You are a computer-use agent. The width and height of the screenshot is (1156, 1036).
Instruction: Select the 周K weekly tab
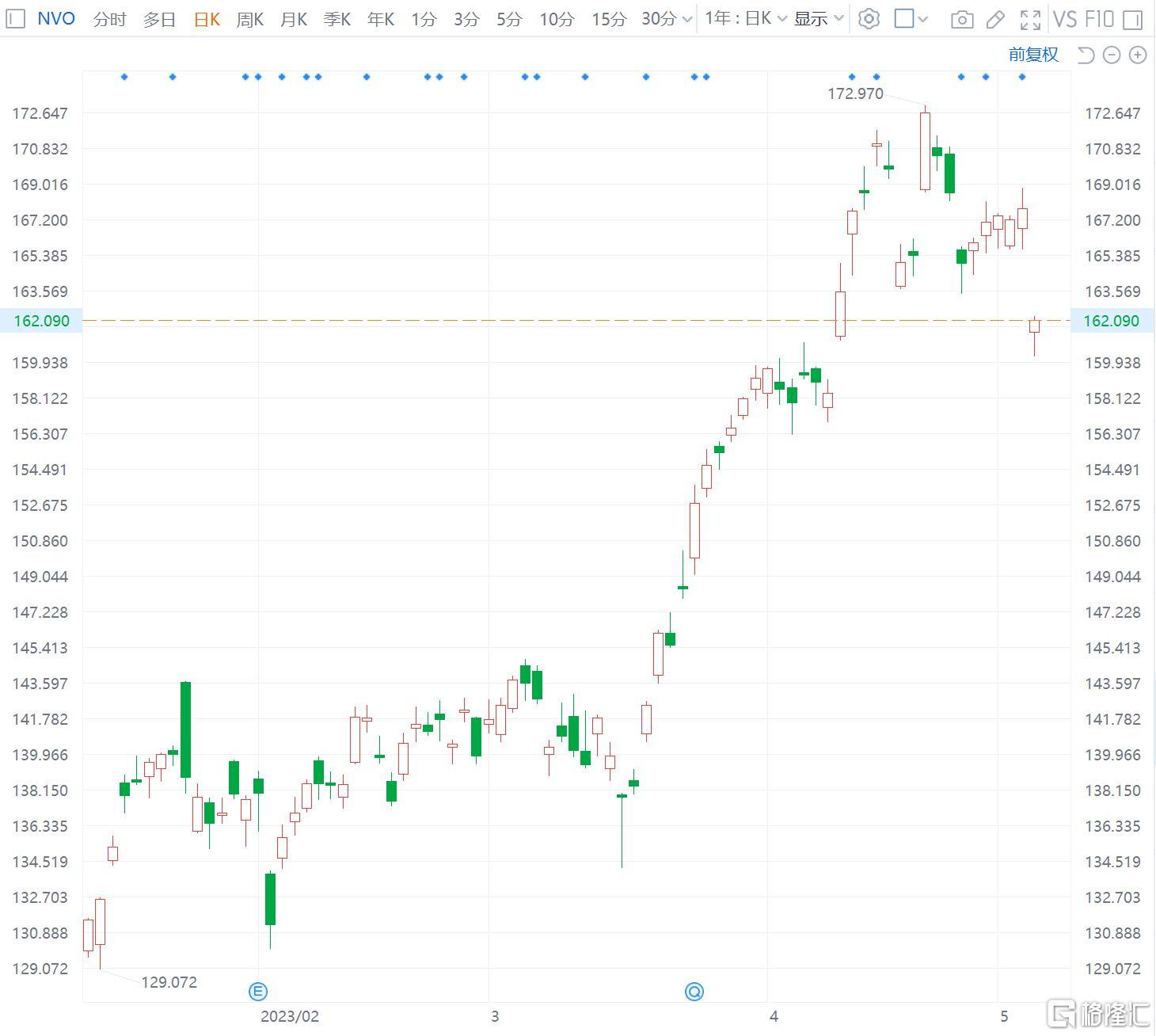249,19
